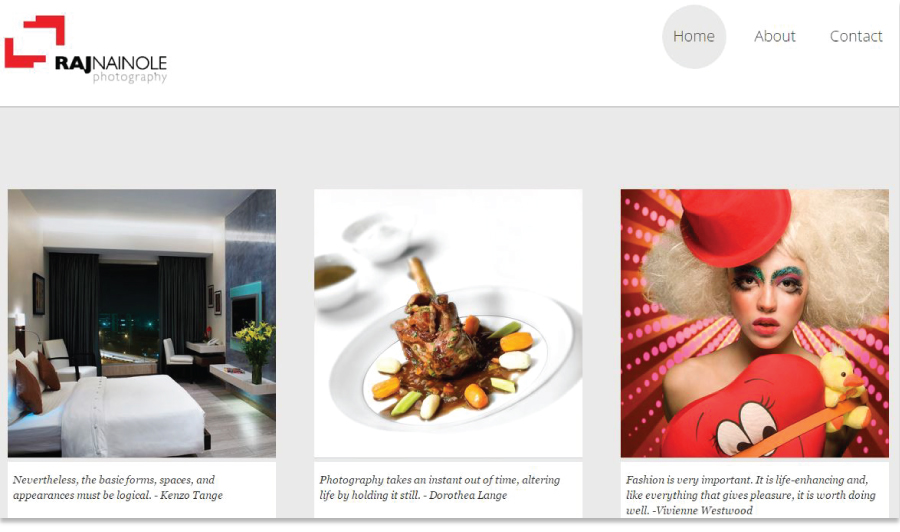The image size is (900, 532).
Task: Click the yellow flower vase in hotel photo
Action: click(255, 350)
